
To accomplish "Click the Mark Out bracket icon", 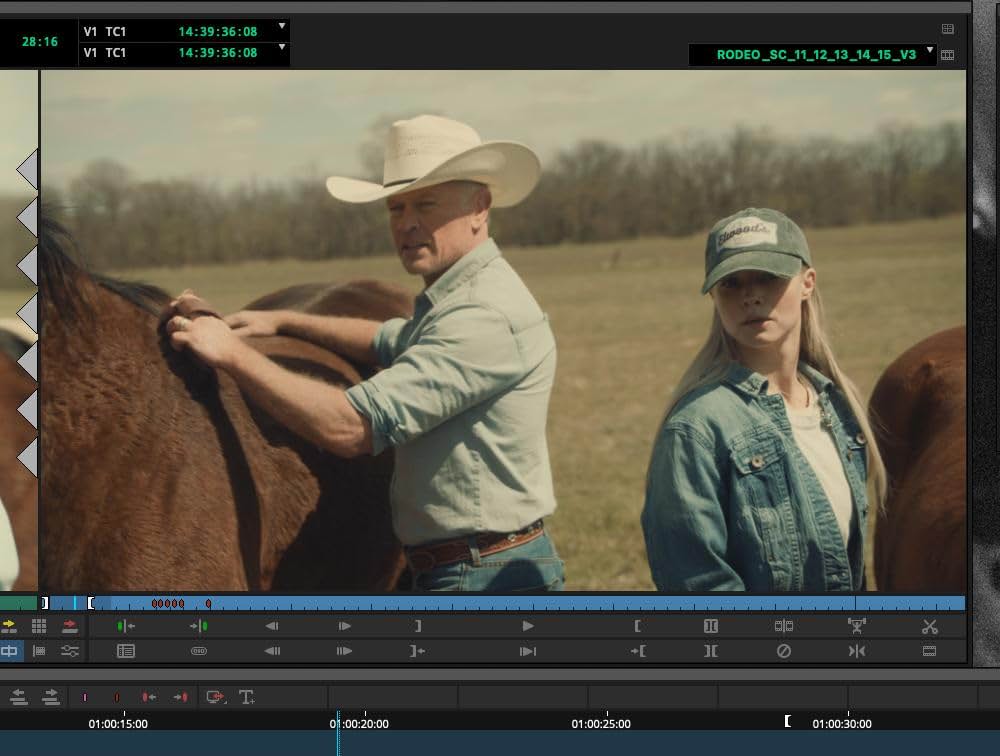I will (x=418, y=627).
